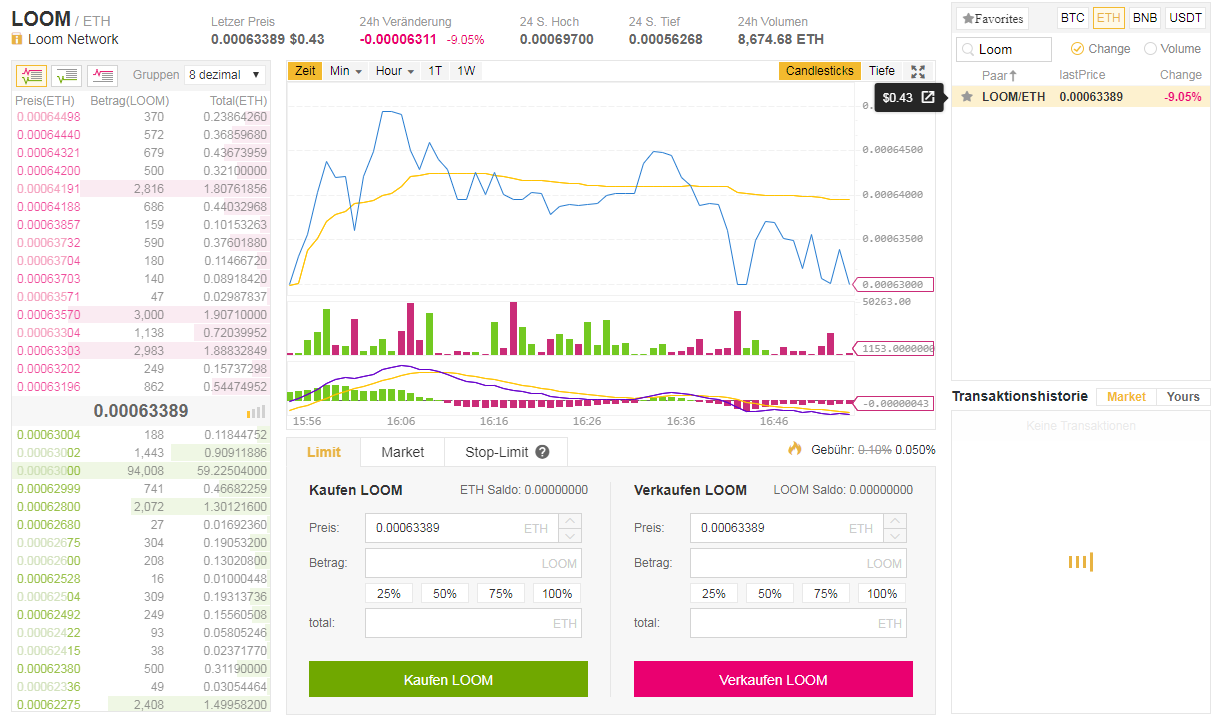Show only Favorites pairs
This screenshot has height=727, width=1225.
click(x=992, y=18)
